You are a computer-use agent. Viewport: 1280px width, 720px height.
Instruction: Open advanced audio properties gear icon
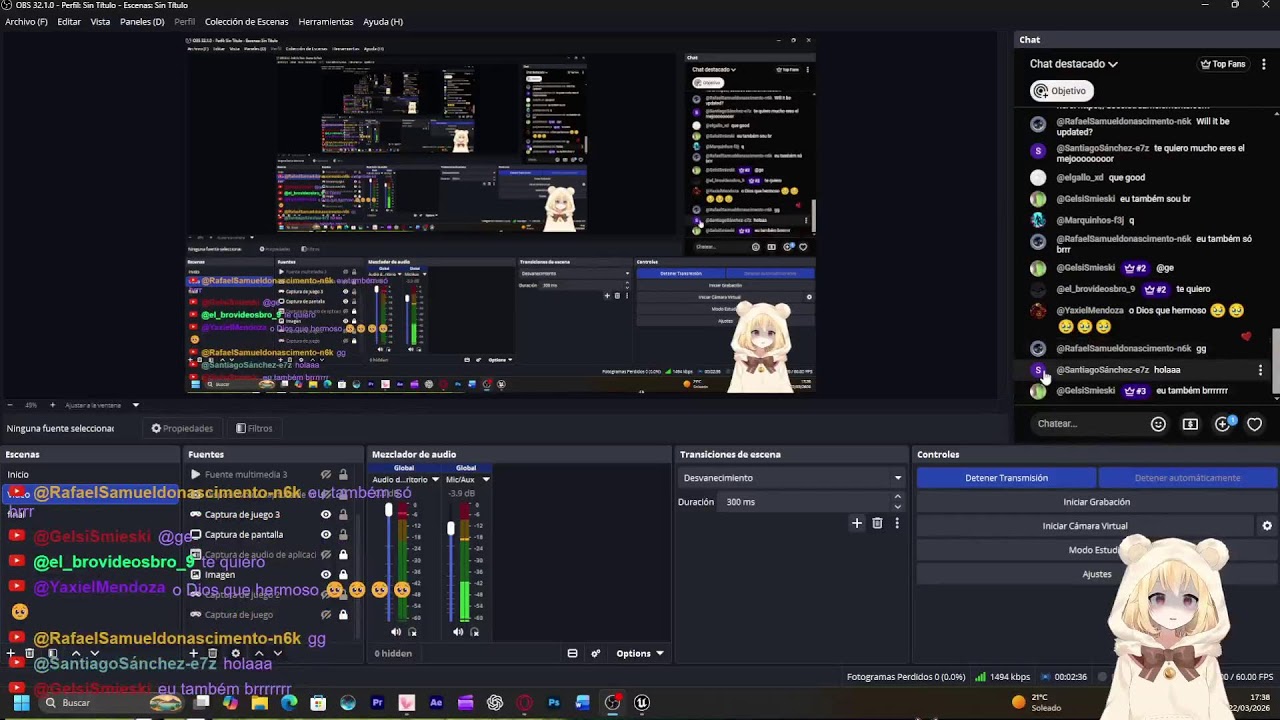point(596,653)
